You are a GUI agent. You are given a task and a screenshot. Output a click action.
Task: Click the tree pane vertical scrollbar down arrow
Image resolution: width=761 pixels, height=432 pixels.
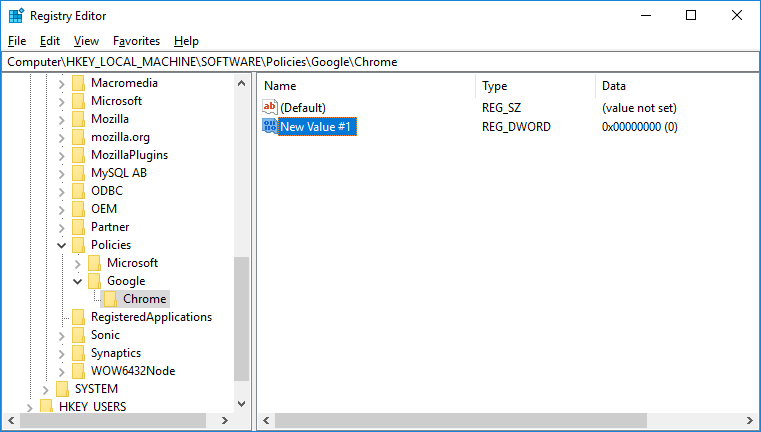[241, 403]
